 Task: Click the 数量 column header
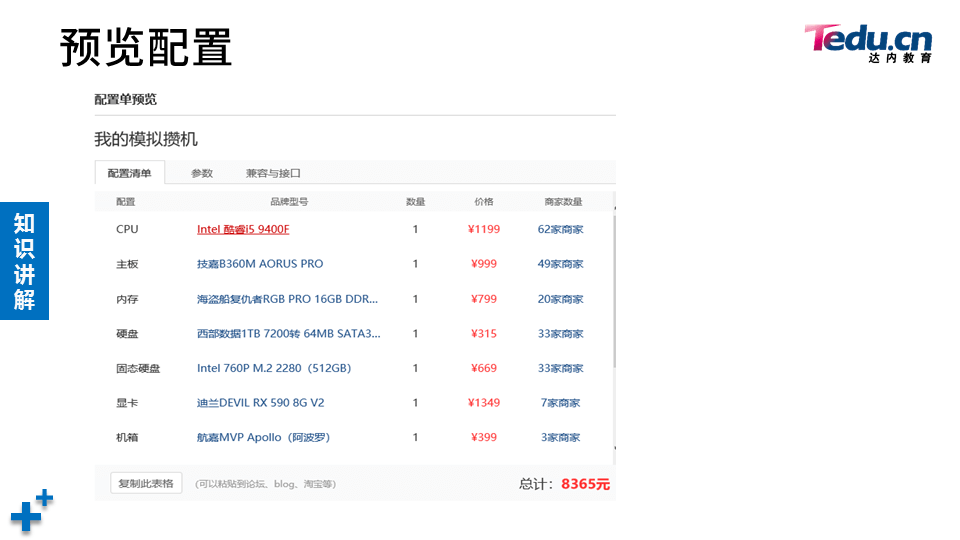(x=415, y=201)
